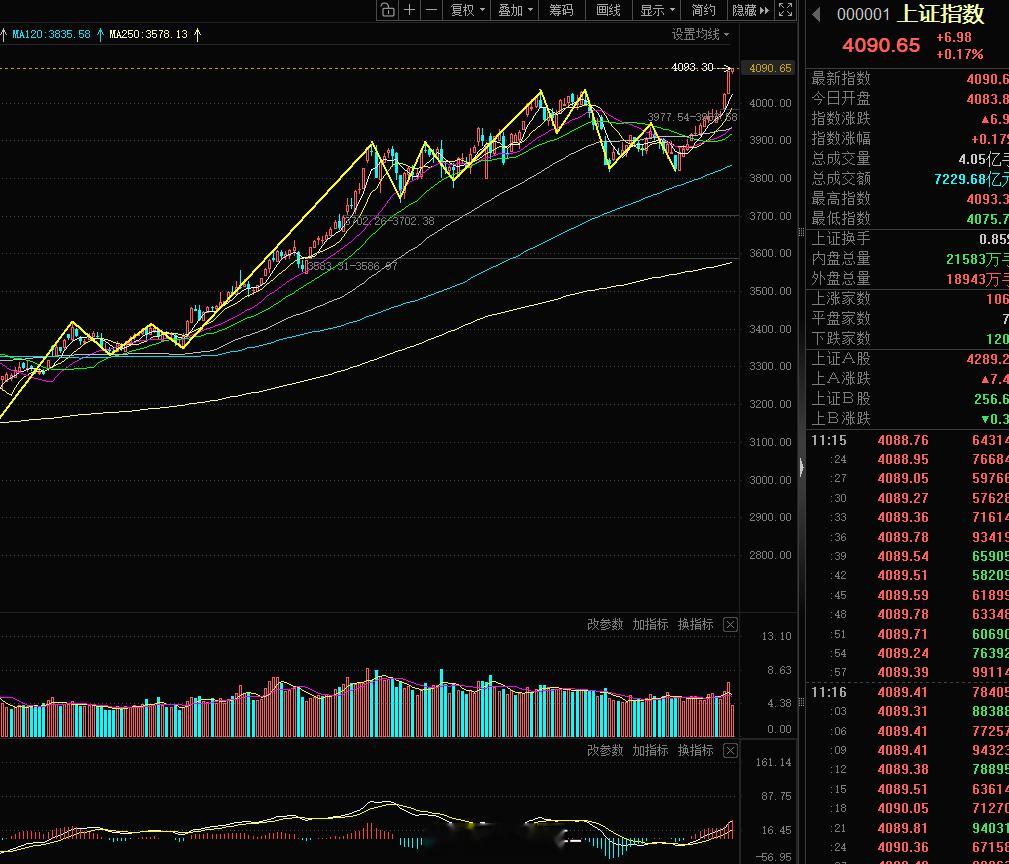Click the 上证指数 title

940,14
